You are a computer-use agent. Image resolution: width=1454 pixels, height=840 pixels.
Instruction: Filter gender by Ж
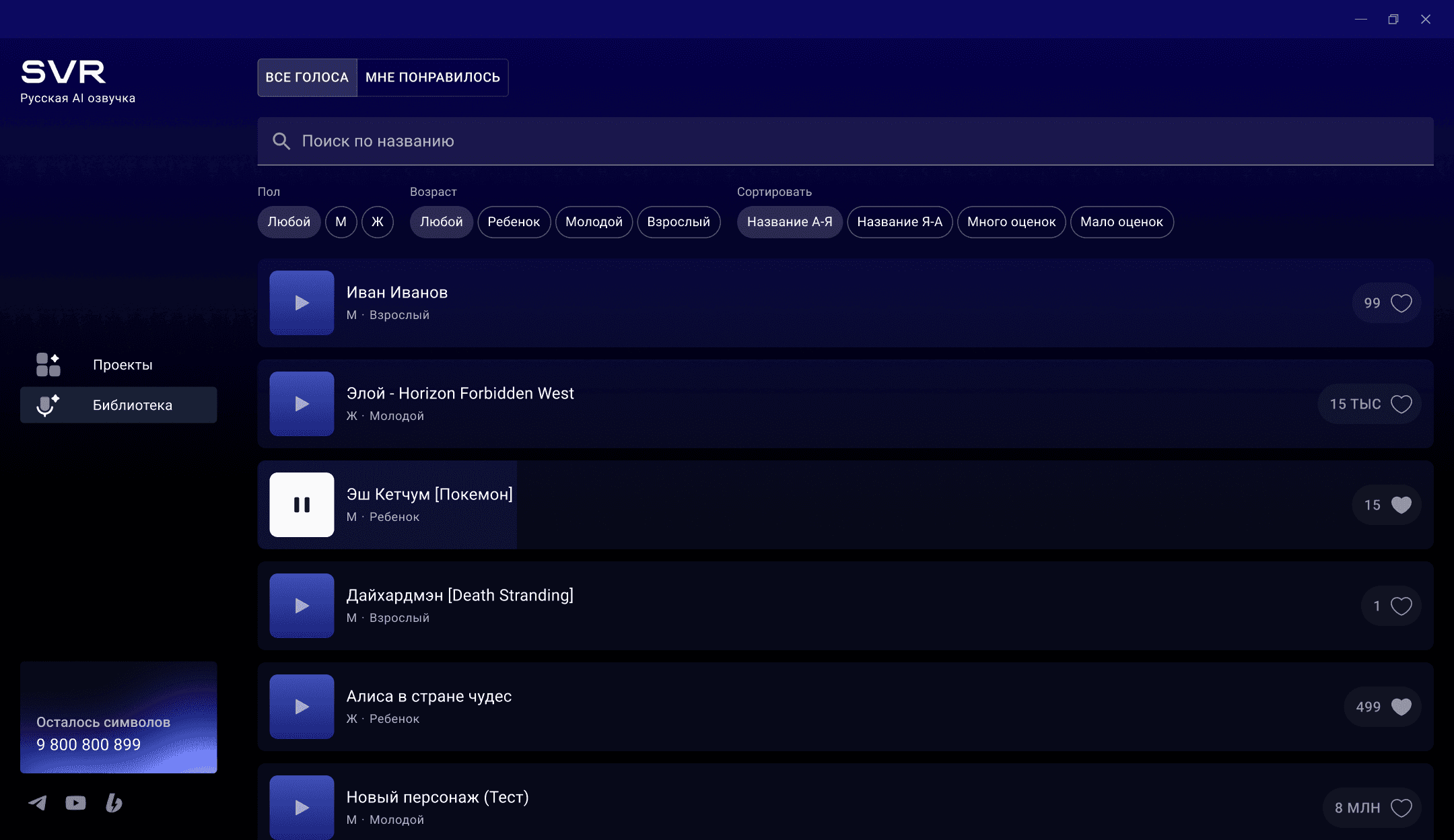[x=377, y=222]
